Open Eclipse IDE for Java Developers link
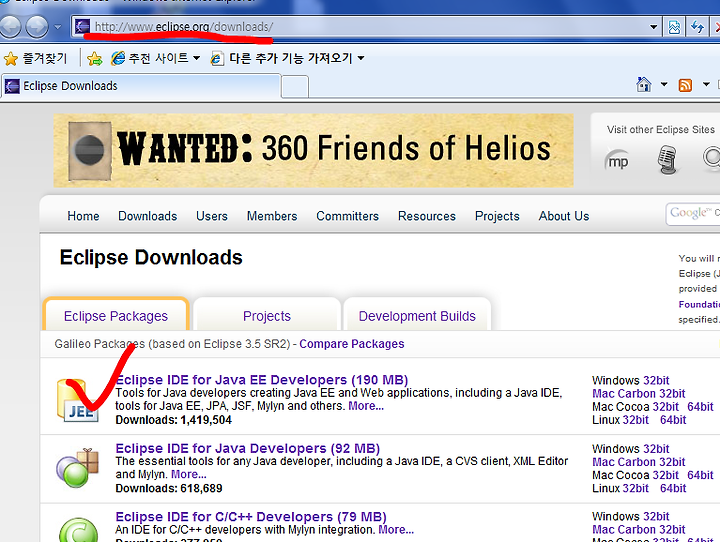This screenshot has height=542, width=720. [x=248, y=448]
